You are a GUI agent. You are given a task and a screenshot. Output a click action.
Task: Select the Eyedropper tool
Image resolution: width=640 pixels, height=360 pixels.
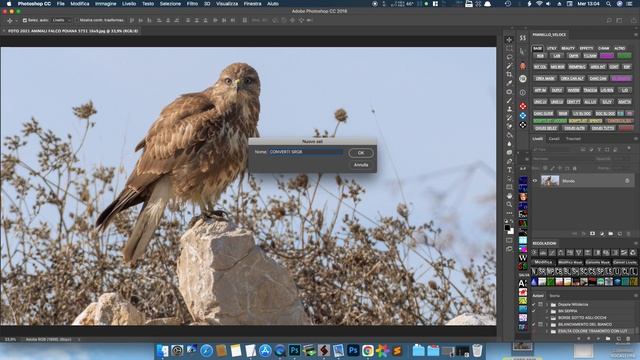[509, 83]
